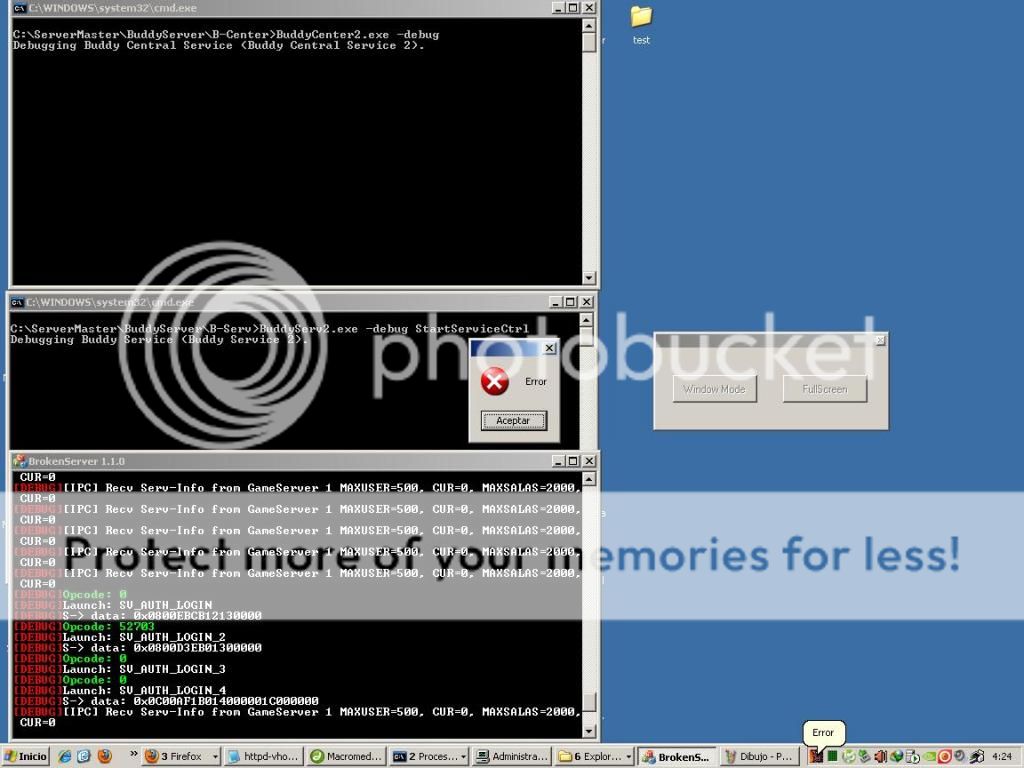Image resolution: width=1024 pixels, height=768 pixels.
Task: Launch Firefox from the quick launch bar
Action: tap(104, 757)
